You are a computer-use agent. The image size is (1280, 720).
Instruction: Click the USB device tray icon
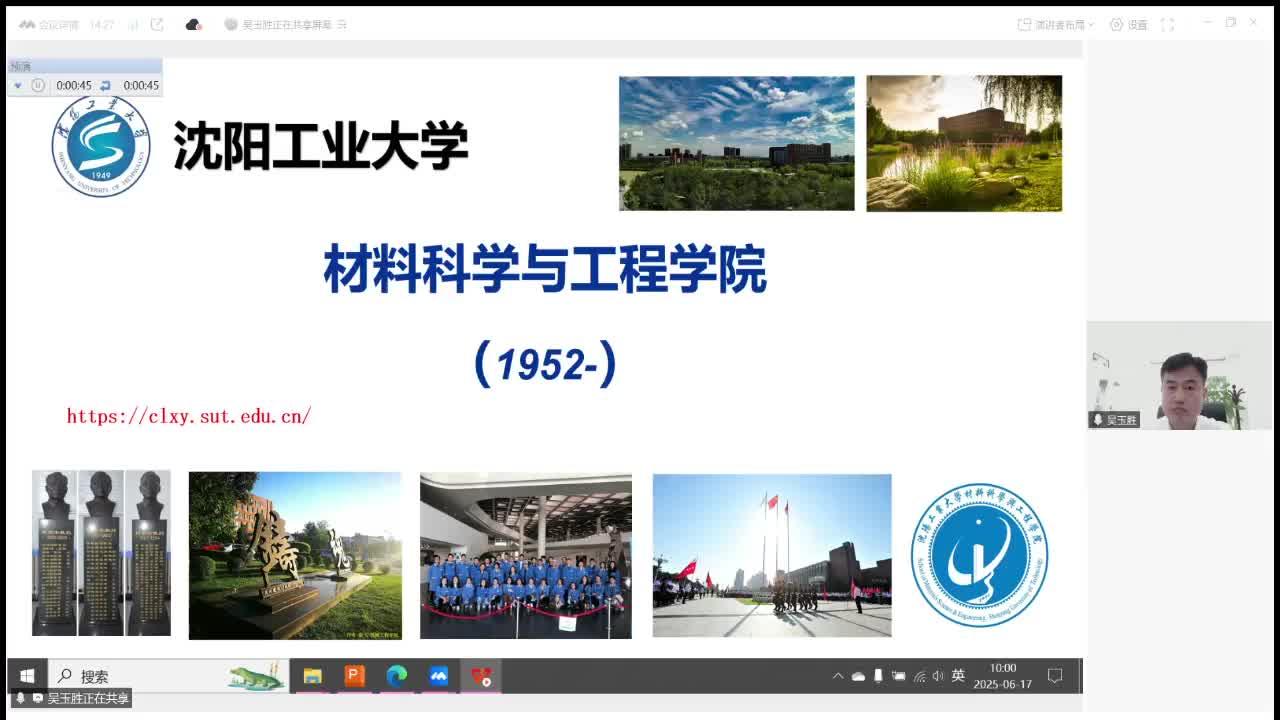pos(878,676)
